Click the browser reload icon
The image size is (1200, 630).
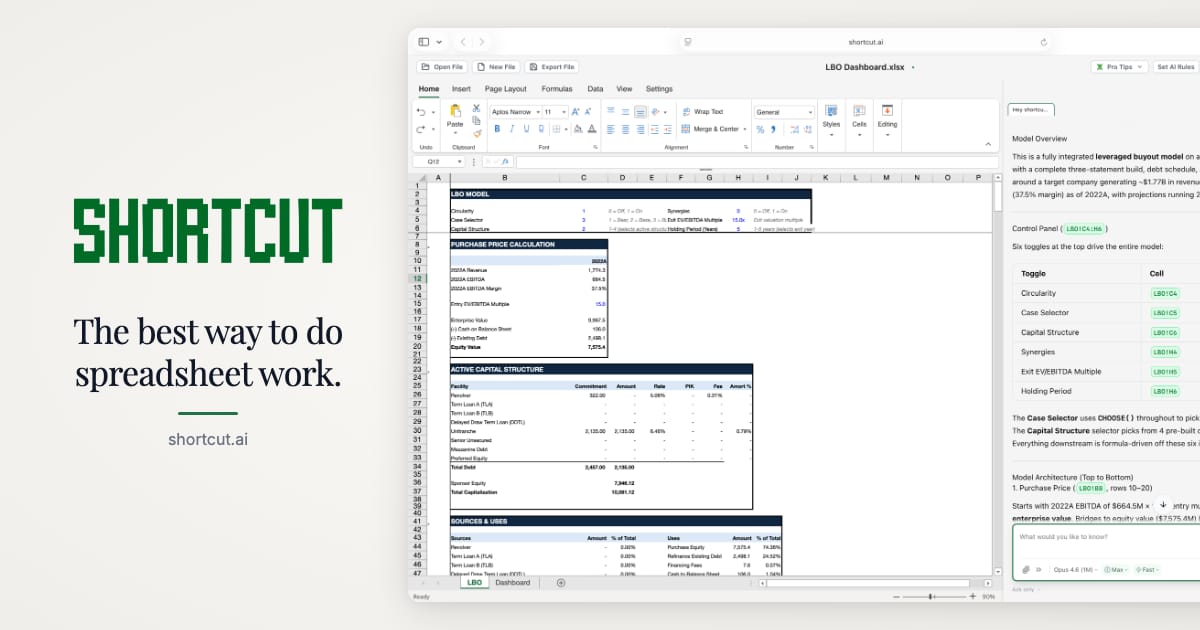point(1044,42)
